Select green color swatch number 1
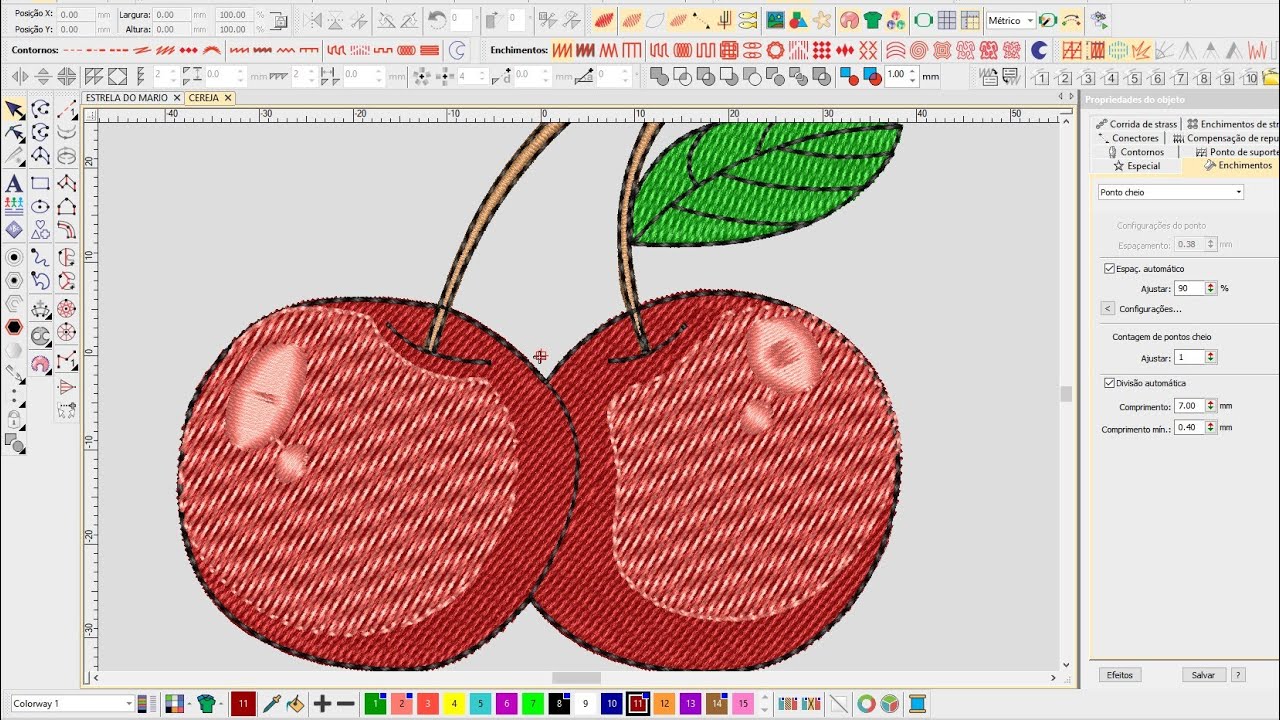1280x720 pixels. click(x=375, y=704)
